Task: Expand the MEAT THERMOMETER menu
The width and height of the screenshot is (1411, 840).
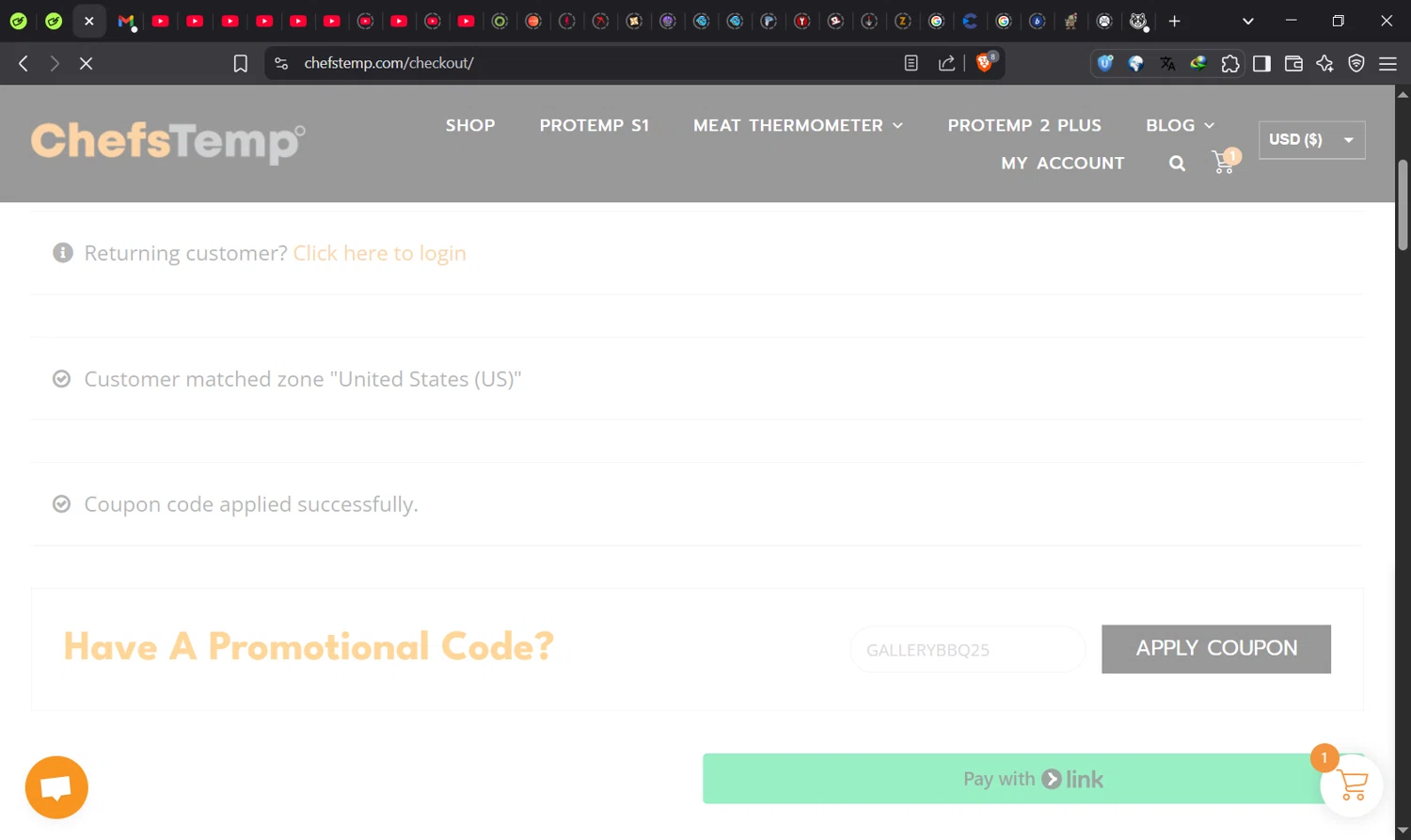Action: tap(798, 125)
